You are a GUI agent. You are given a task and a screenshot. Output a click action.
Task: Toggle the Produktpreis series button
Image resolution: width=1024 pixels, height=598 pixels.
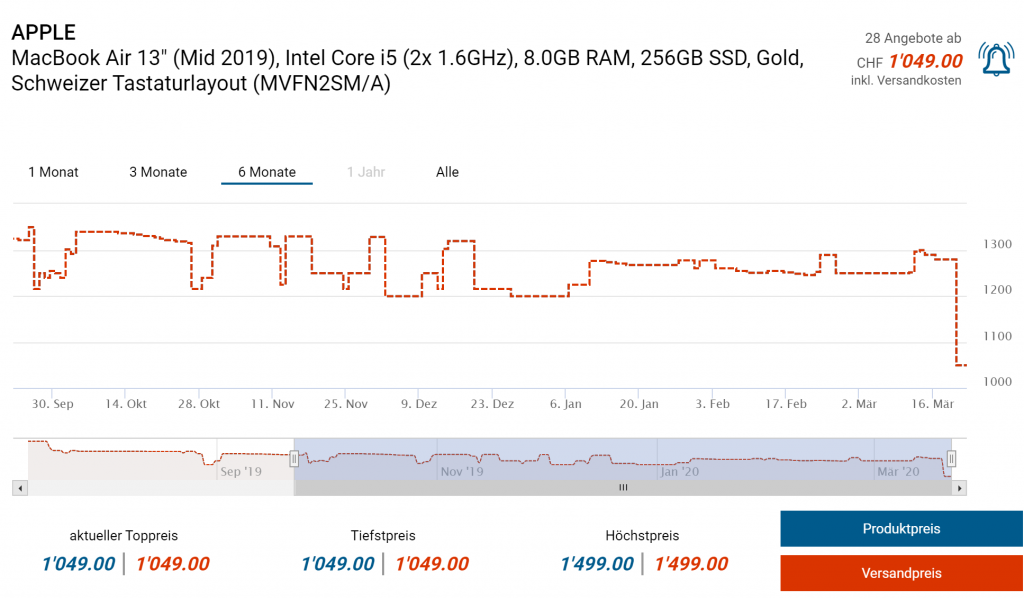(x=901, y=529)
